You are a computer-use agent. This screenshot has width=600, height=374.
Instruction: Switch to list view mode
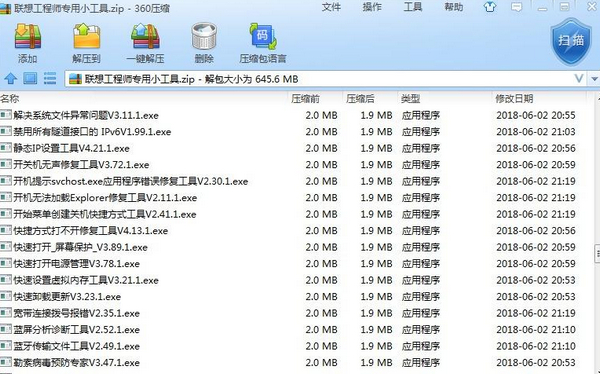pos(50,78)
